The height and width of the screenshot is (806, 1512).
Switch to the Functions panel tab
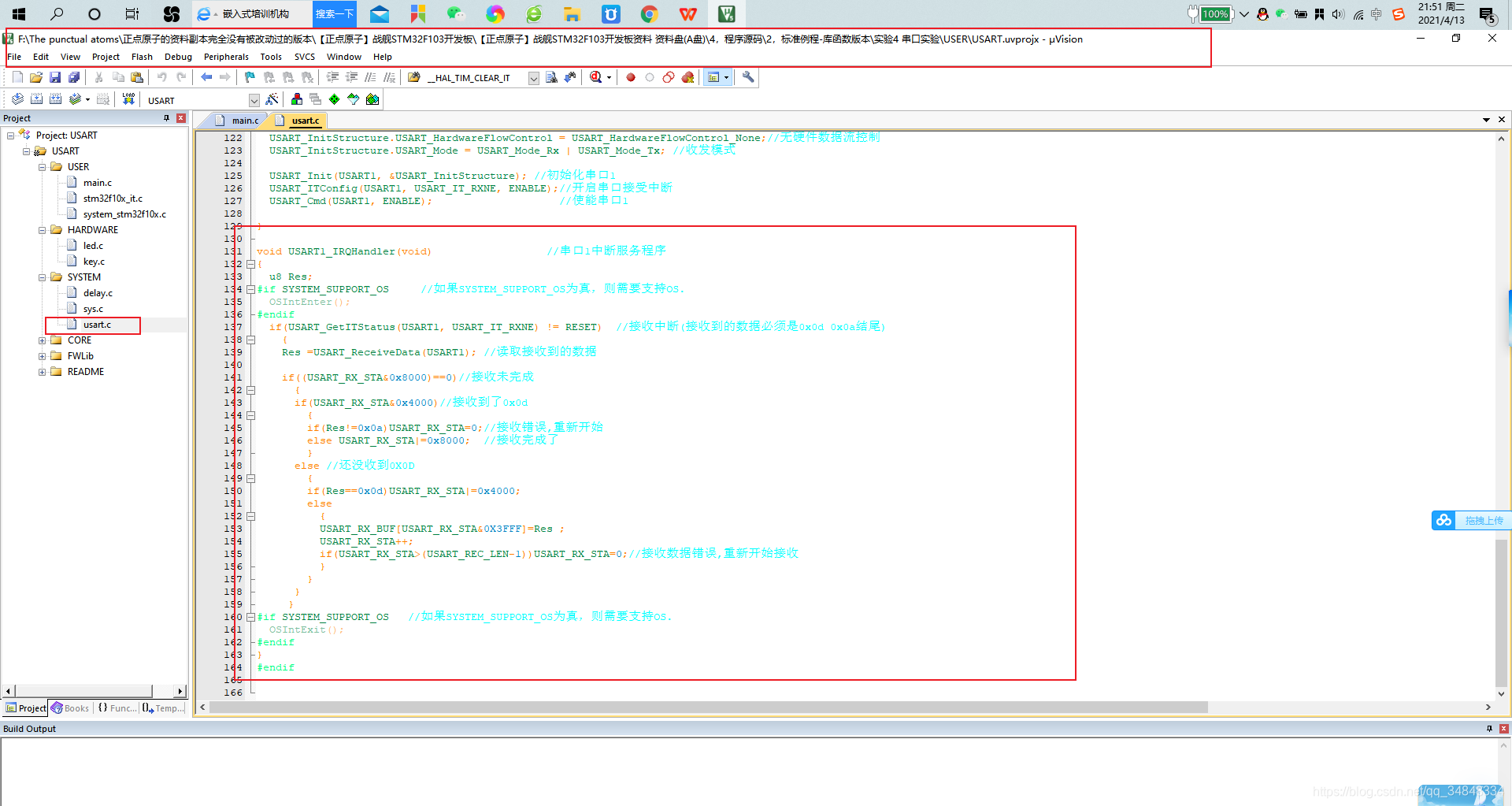point(117,708)
